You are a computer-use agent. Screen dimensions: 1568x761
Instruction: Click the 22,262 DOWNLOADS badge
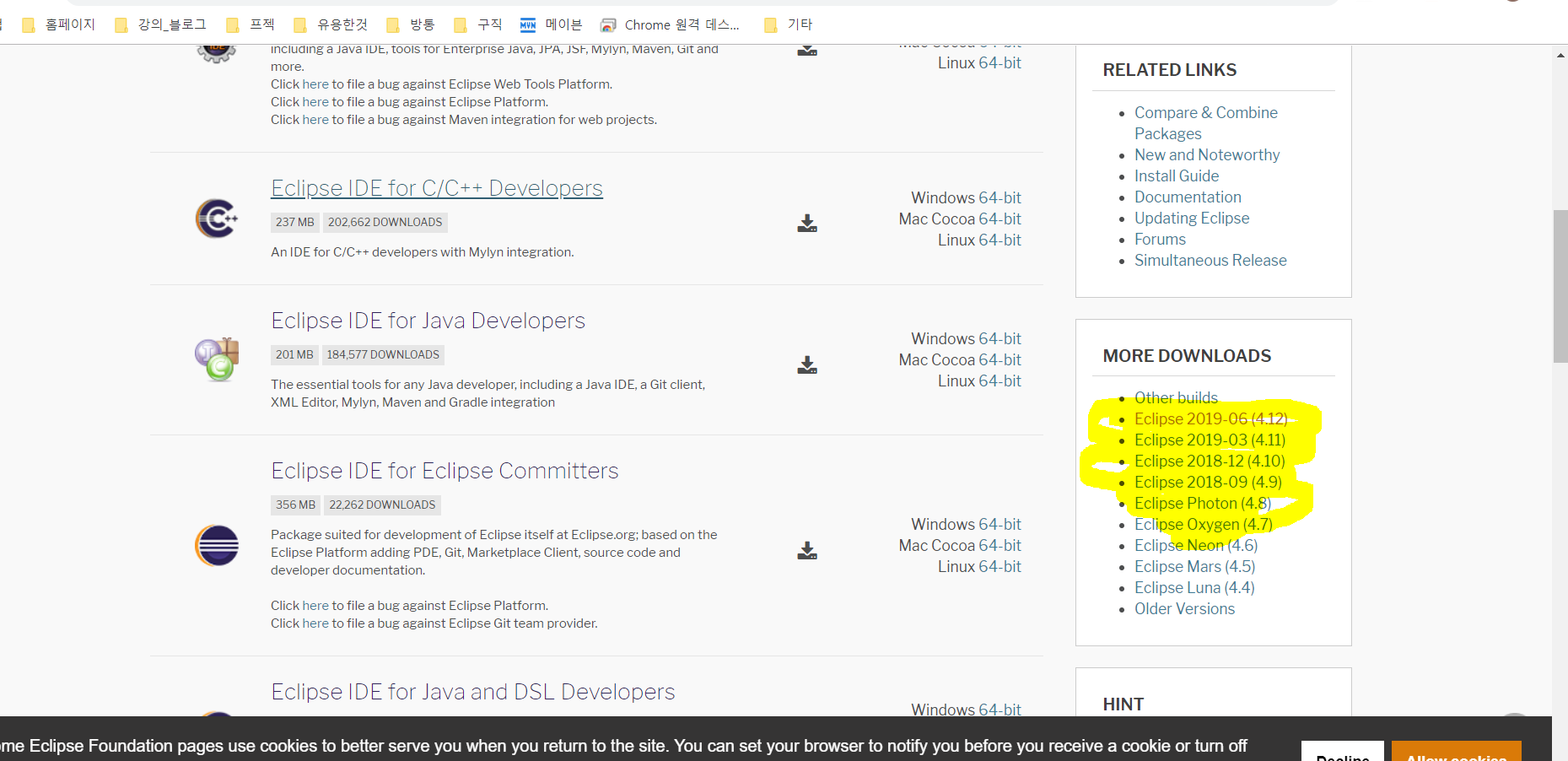(382, 505)
